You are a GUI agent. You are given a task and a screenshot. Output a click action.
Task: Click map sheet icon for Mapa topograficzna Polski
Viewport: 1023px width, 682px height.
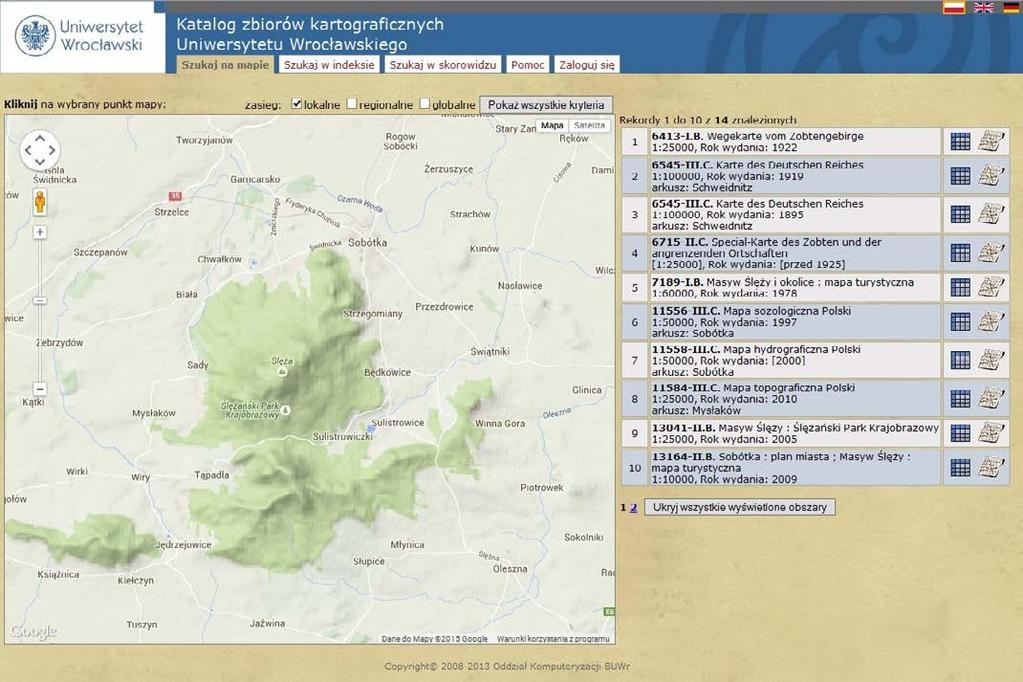click(991, 398)
